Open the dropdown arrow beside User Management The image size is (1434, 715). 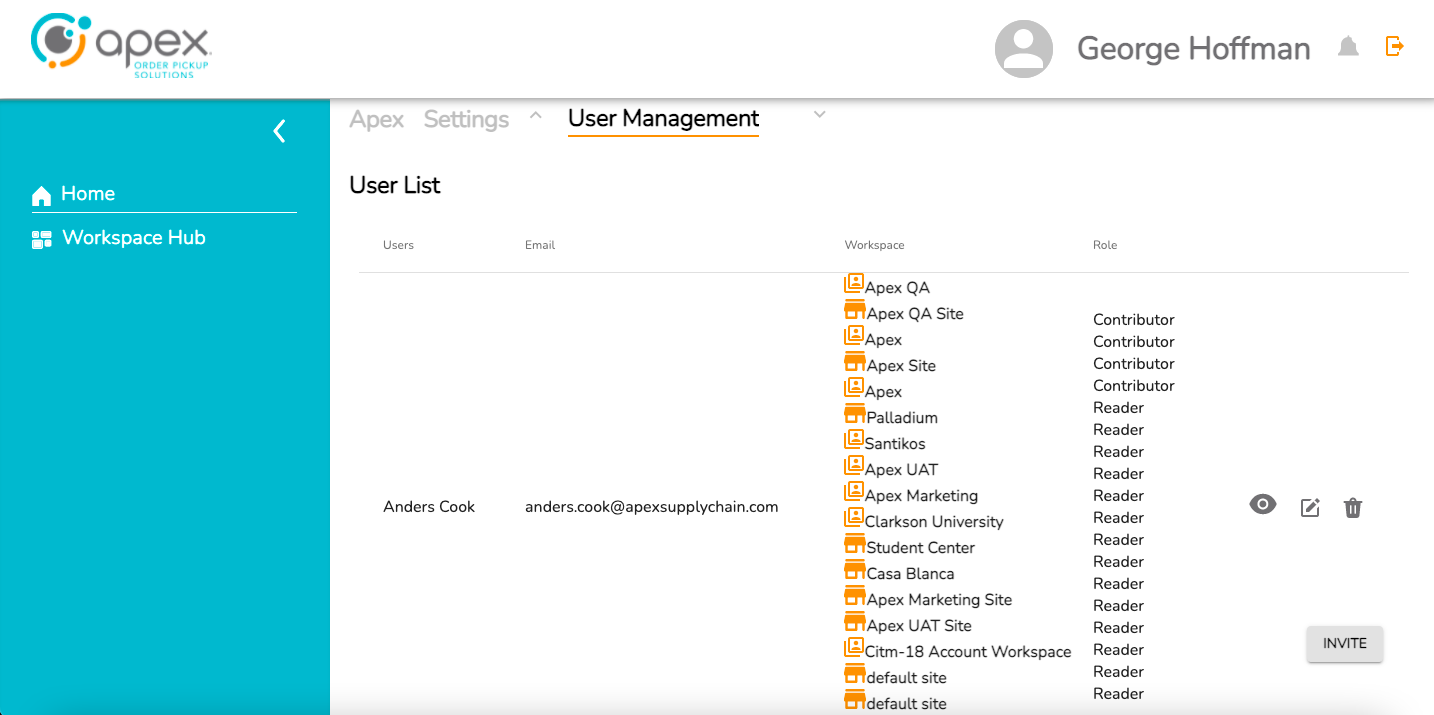click(820, 116)
